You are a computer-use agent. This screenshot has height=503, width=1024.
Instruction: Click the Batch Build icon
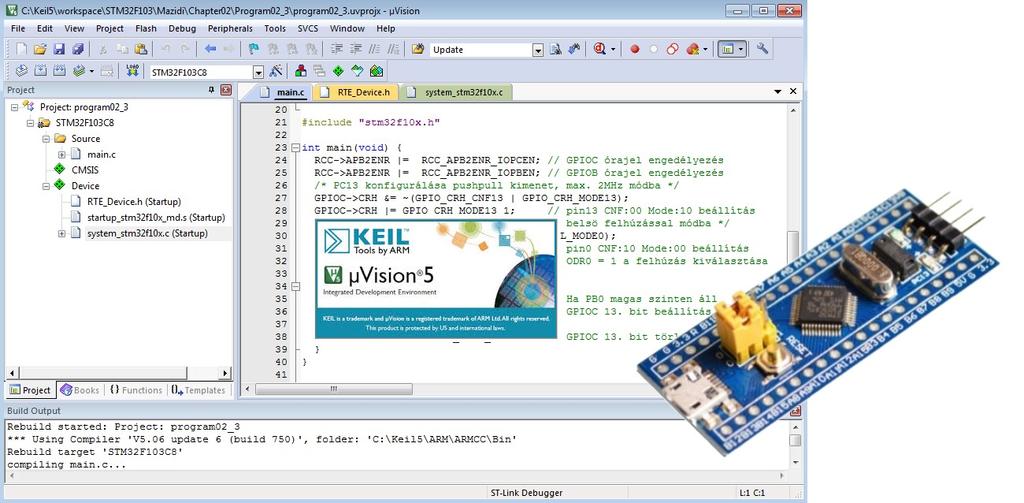tap(79, 71)
